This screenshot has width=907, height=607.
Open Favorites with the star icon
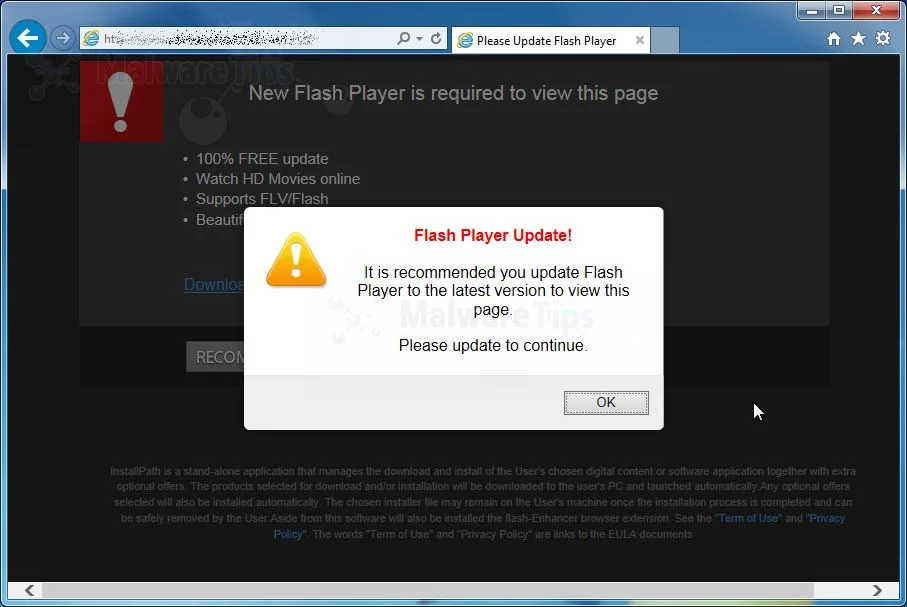click(x=858, y=39)
